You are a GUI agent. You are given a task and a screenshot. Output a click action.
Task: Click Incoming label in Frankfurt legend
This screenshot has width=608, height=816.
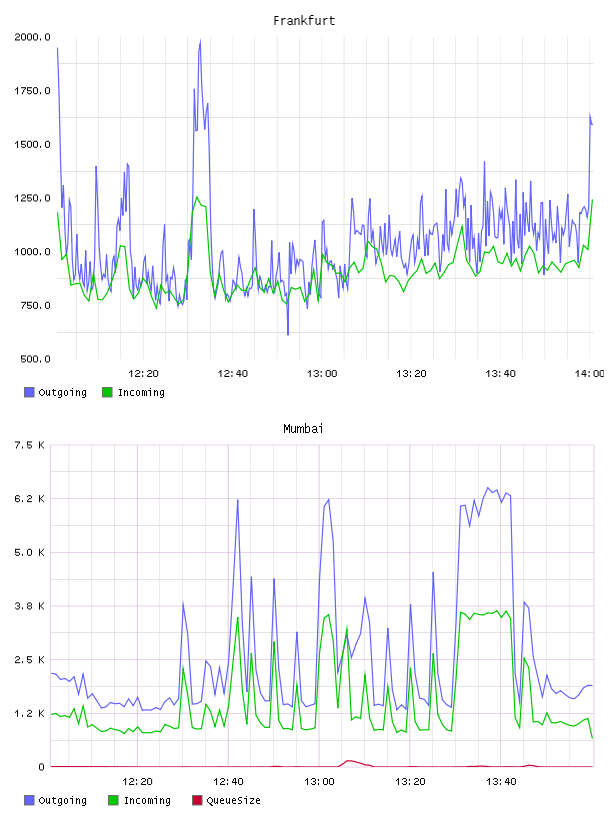coord(141,392)
